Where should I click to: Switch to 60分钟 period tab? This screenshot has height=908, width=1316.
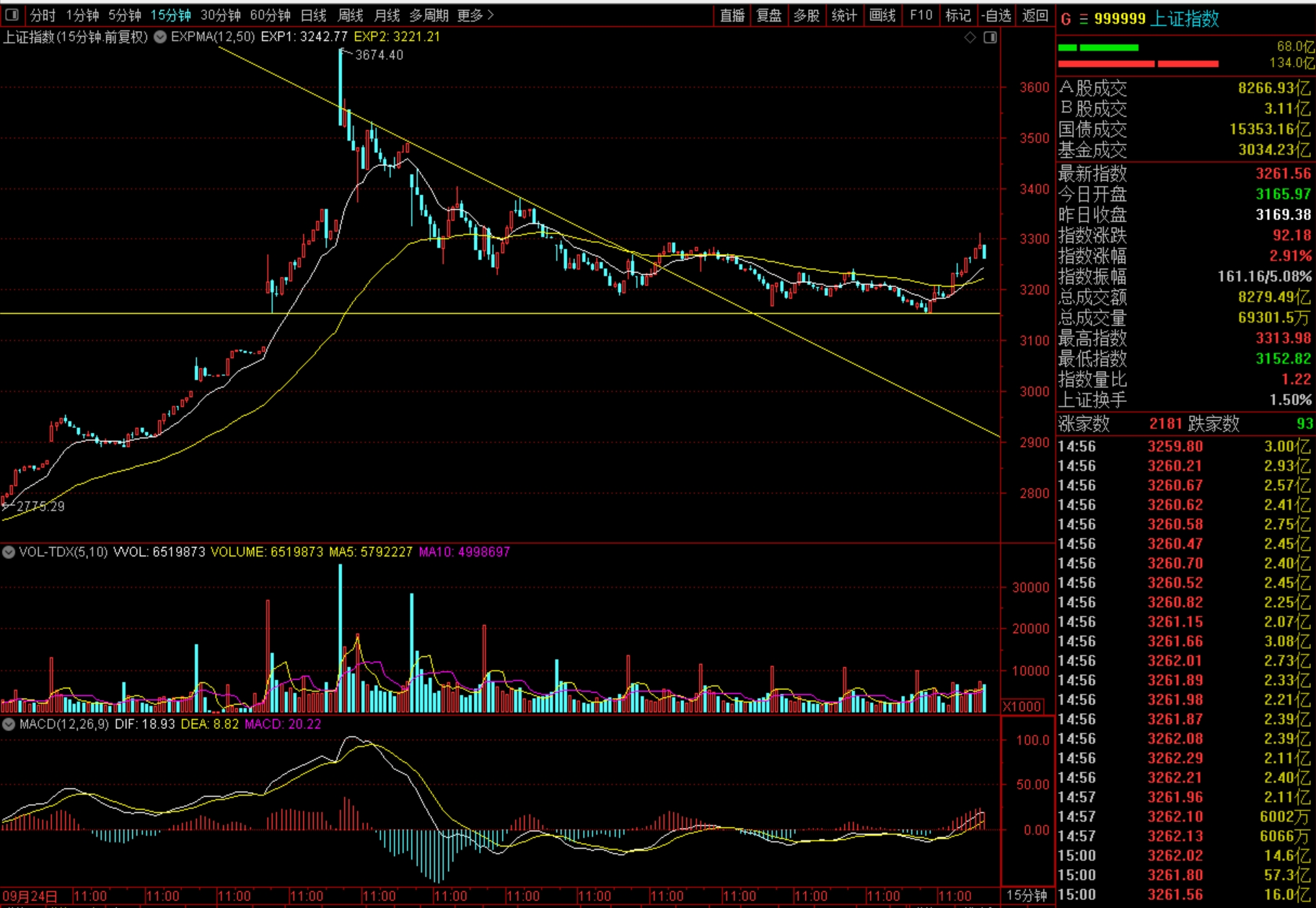tap(270, 15)
